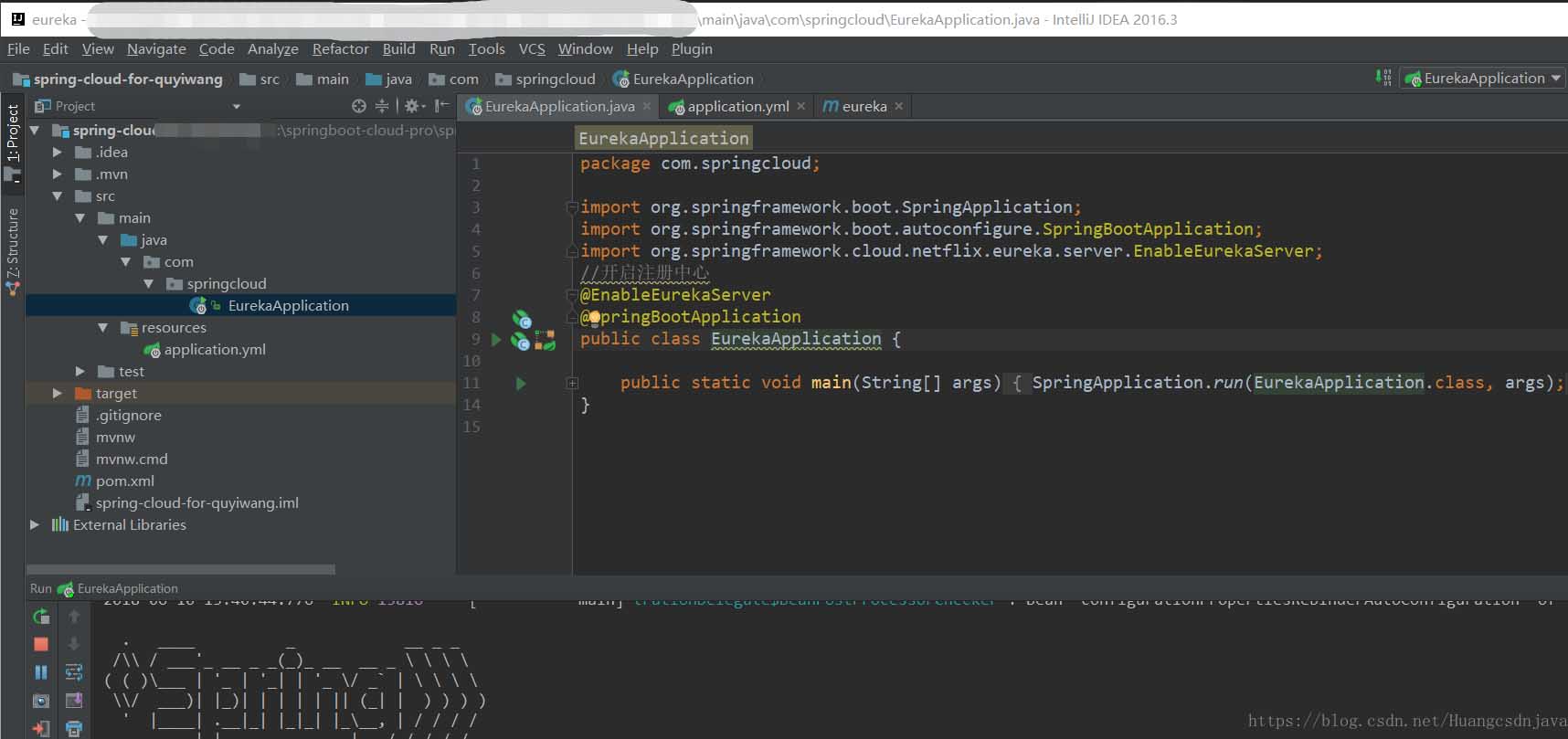Viewport: 1568px width, 739px height.
Task: Pause the program output
Action: tap(40, 672)
